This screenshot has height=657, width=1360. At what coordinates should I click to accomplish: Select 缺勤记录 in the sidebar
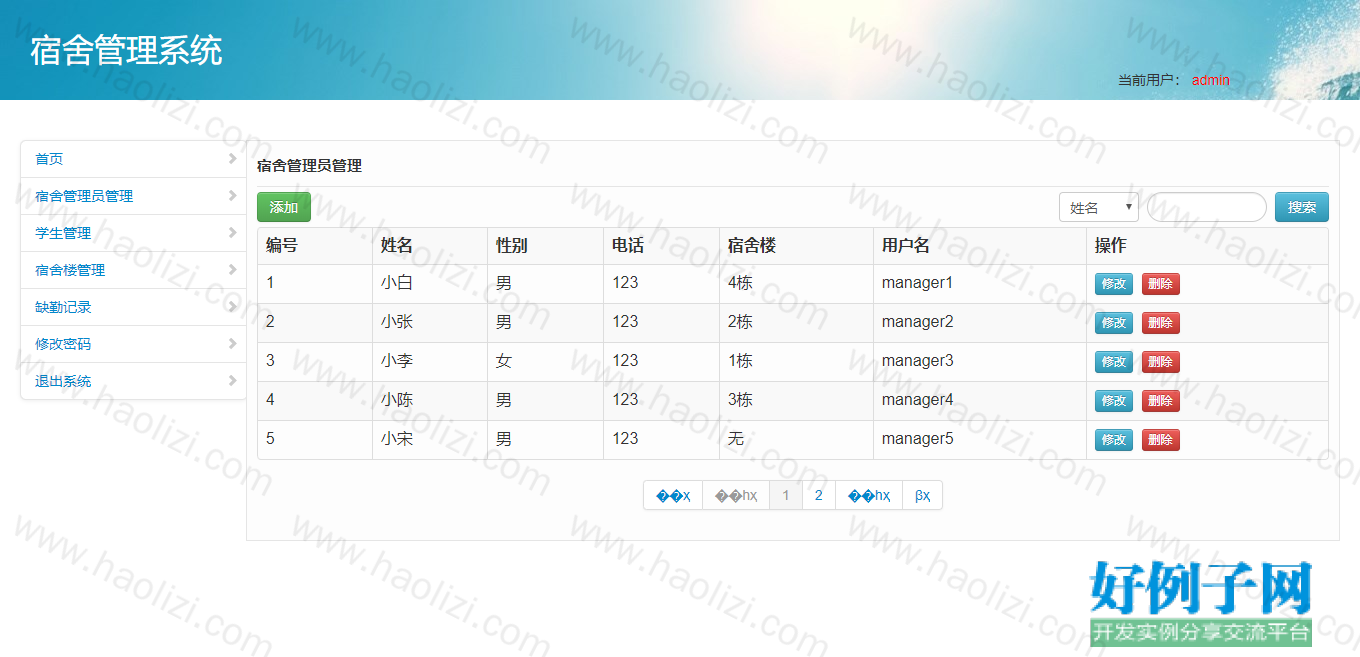[x=133, y=307]
